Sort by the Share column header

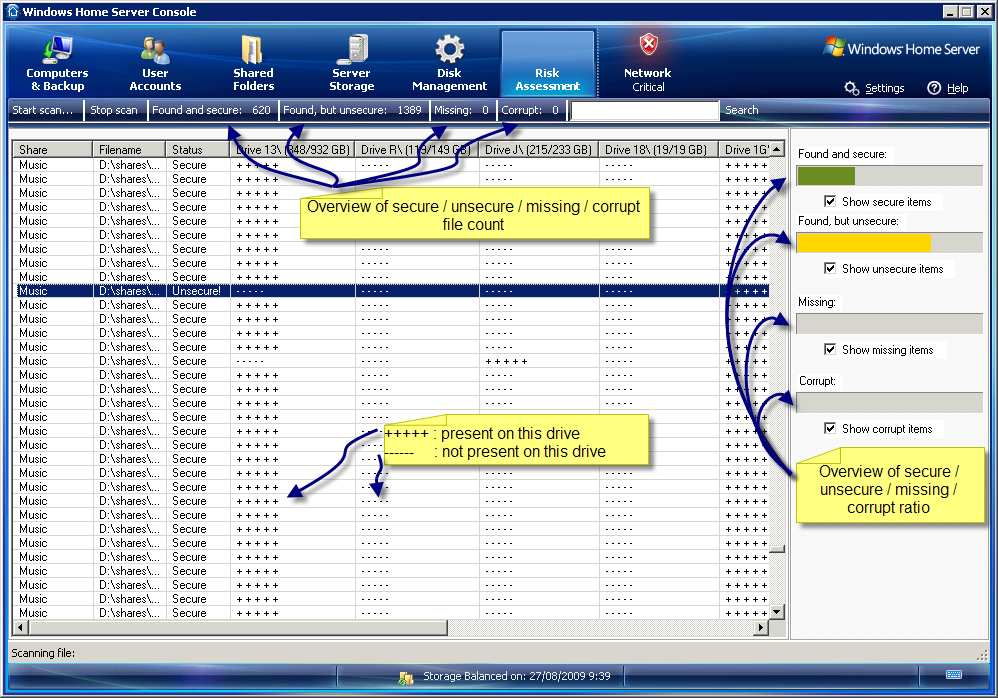click(x=53, y=150)
